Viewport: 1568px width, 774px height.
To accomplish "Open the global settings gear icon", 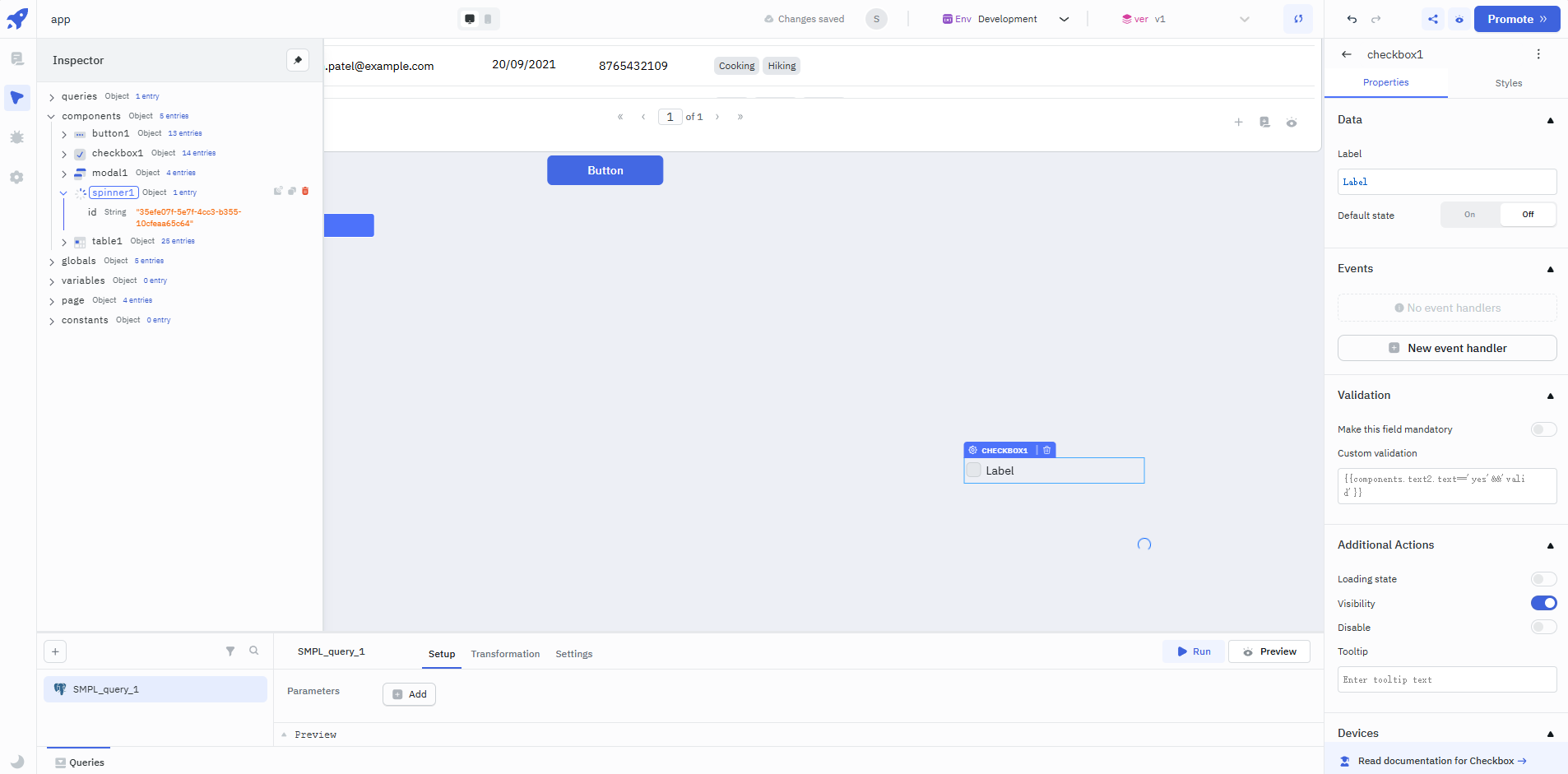I will coord(17,177).
